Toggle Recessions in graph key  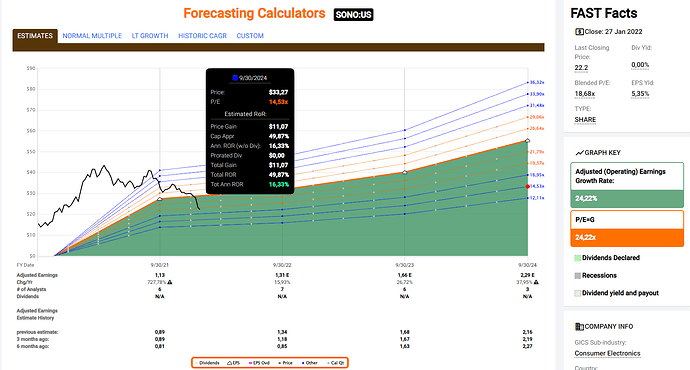pos(595,275)
